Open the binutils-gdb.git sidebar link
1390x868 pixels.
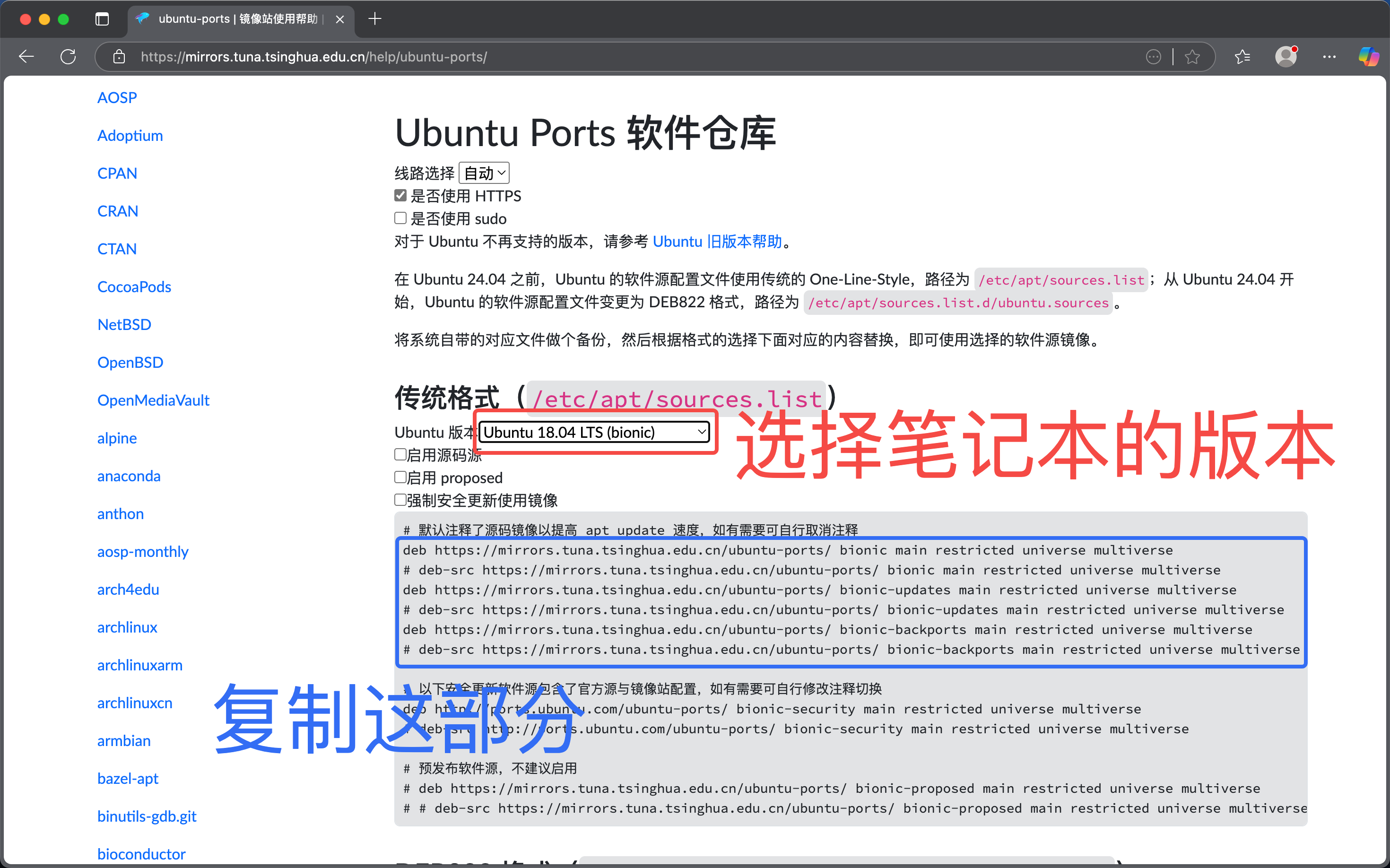point(147,817)
